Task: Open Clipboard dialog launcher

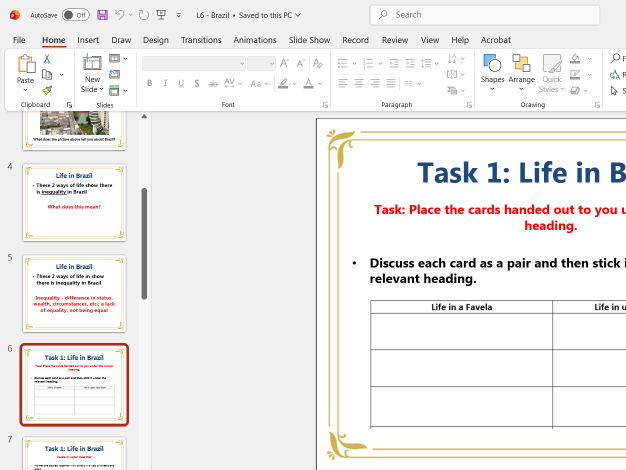Action: [69, 105]
